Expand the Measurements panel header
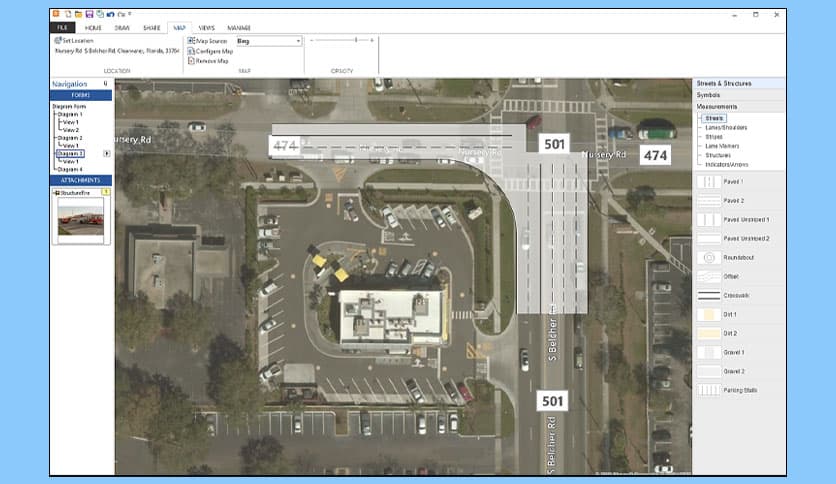This screenshot has width=836, height=484. click(x=738, y=107)
